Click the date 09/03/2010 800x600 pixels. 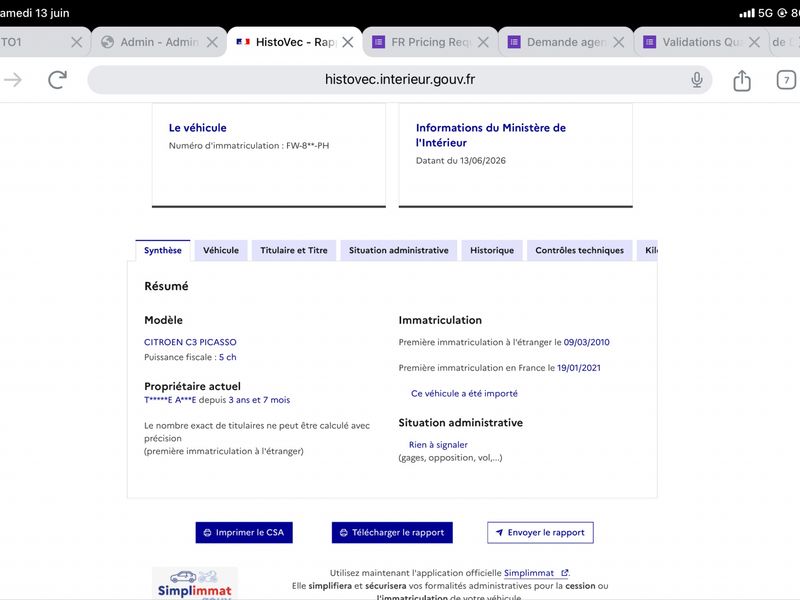coord(586,342)
